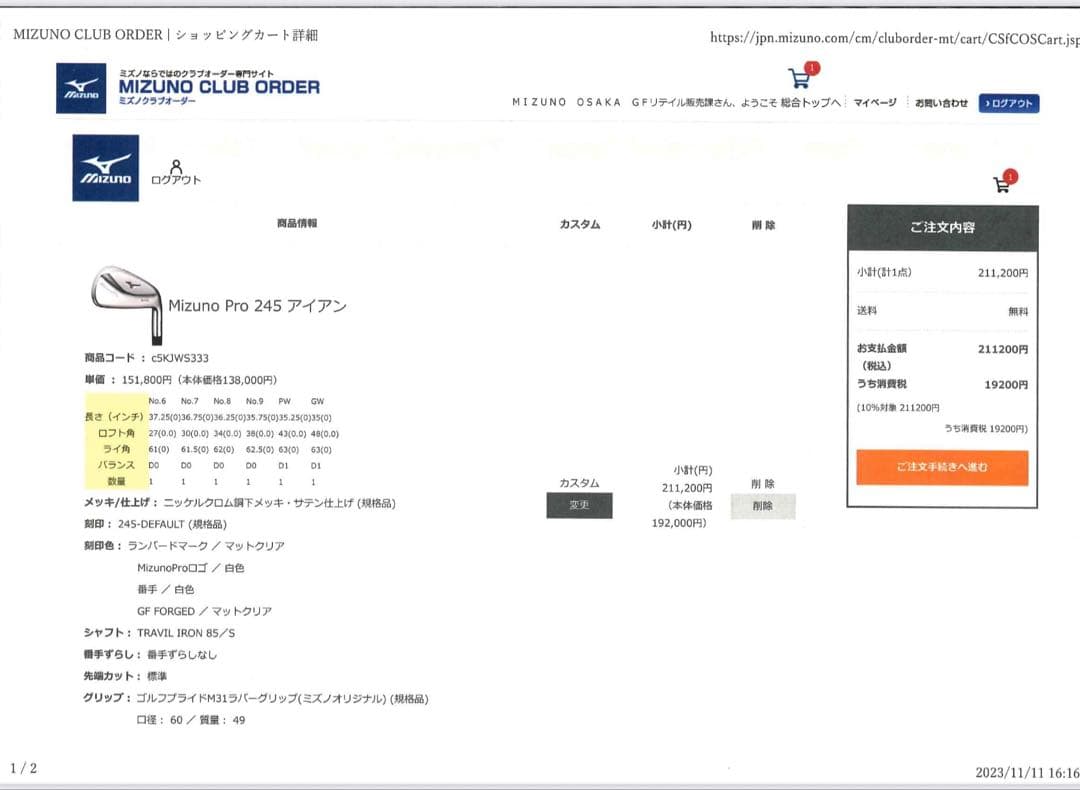Click the ご注文内容 panel header

pos(942,227)
